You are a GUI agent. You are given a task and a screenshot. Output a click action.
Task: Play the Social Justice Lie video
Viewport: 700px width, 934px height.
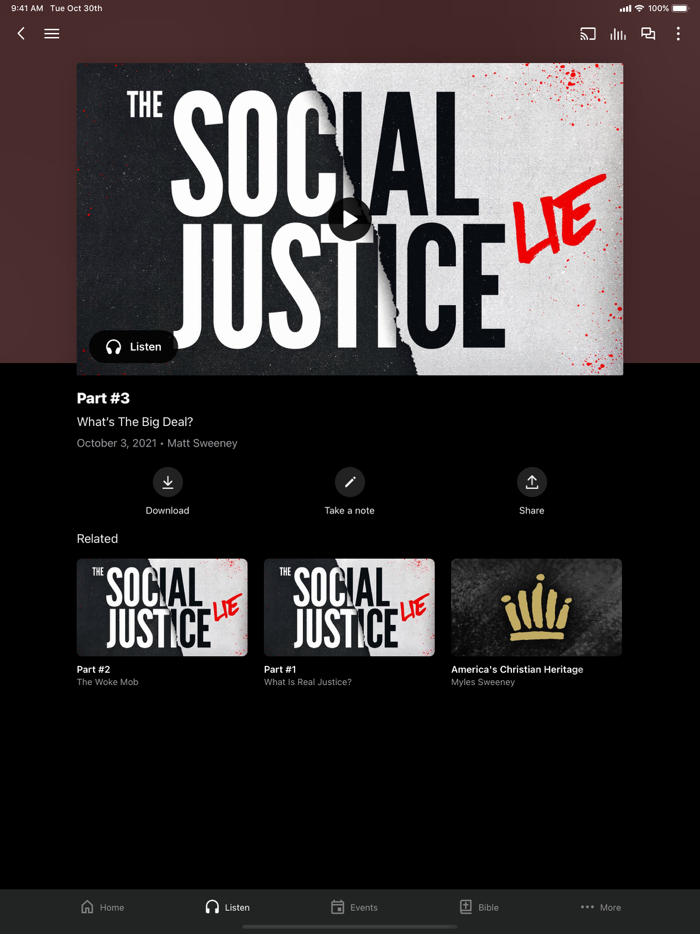click(x=350, y=219)
